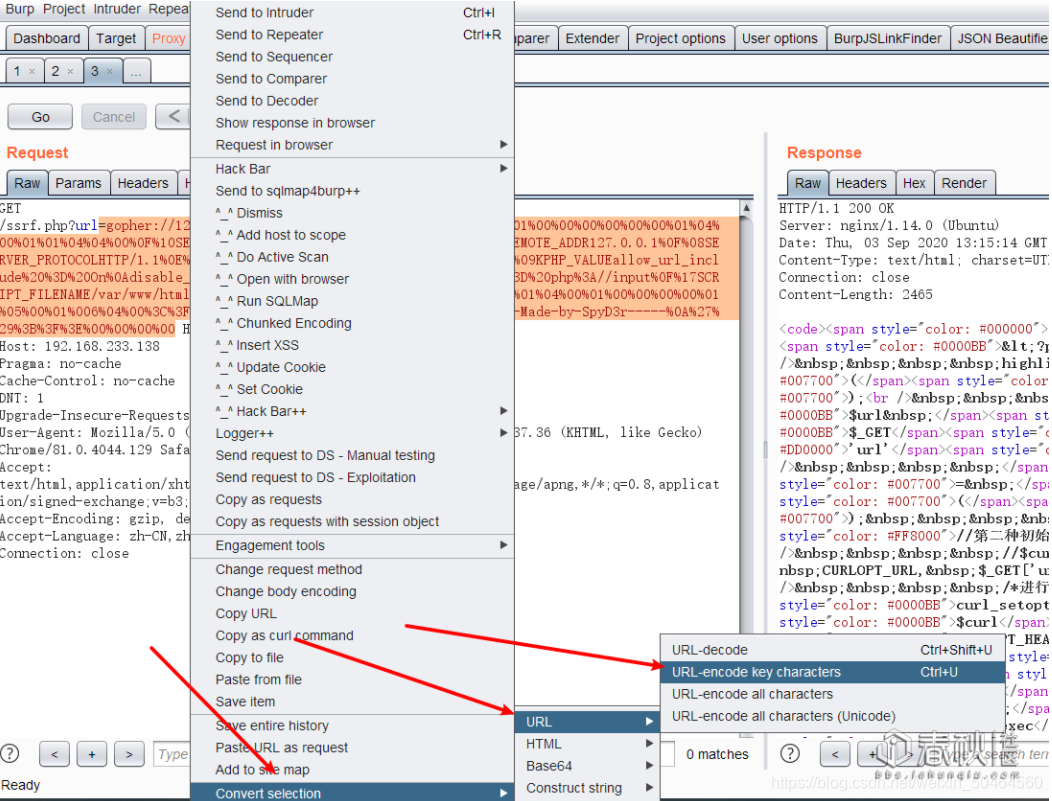This screenshot has height=801, width=1052.
Task: Open User options tab
Action: click(780, 38)
